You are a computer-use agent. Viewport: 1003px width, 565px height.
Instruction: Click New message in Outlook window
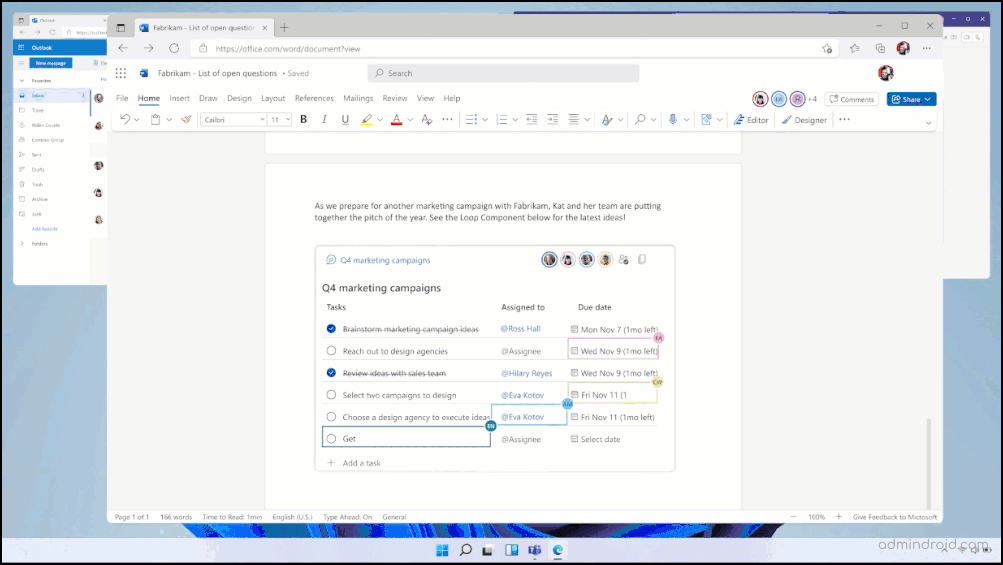tap(51, 63)
